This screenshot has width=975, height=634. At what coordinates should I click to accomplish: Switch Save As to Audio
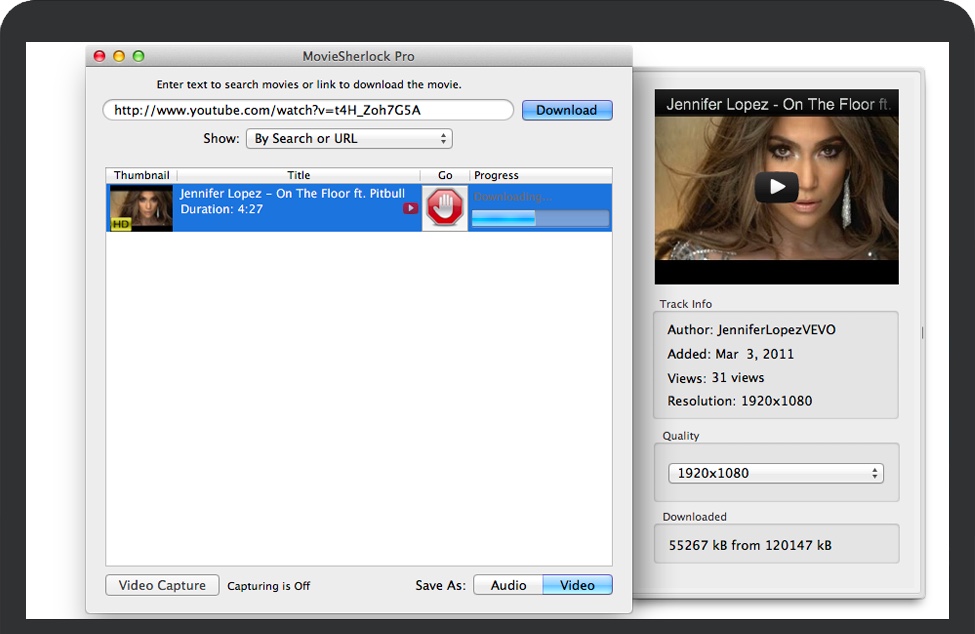coord(508,585)
